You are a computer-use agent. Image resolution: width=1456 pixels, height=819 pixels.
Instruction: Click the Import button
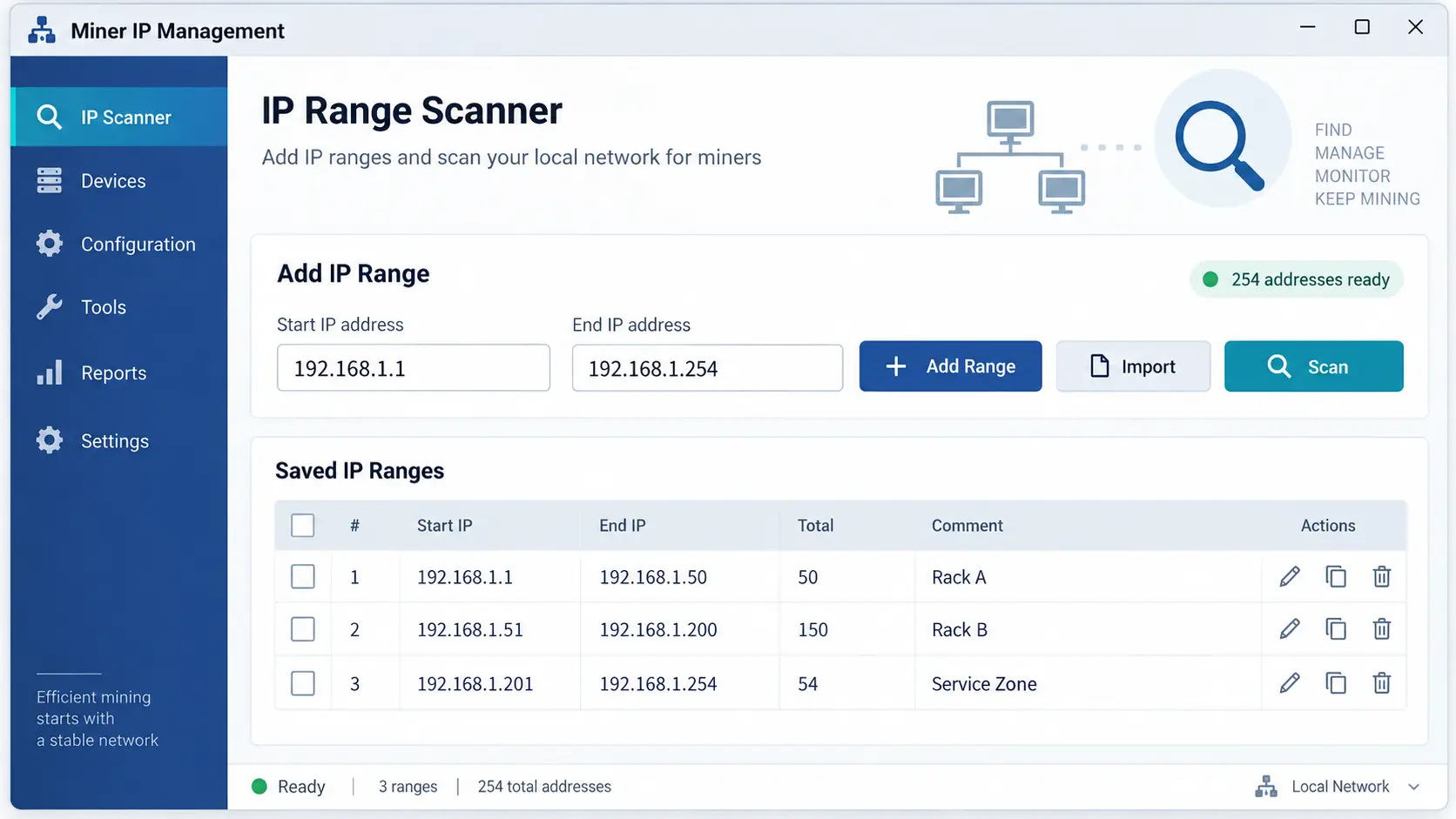[x=1133, y=366]
